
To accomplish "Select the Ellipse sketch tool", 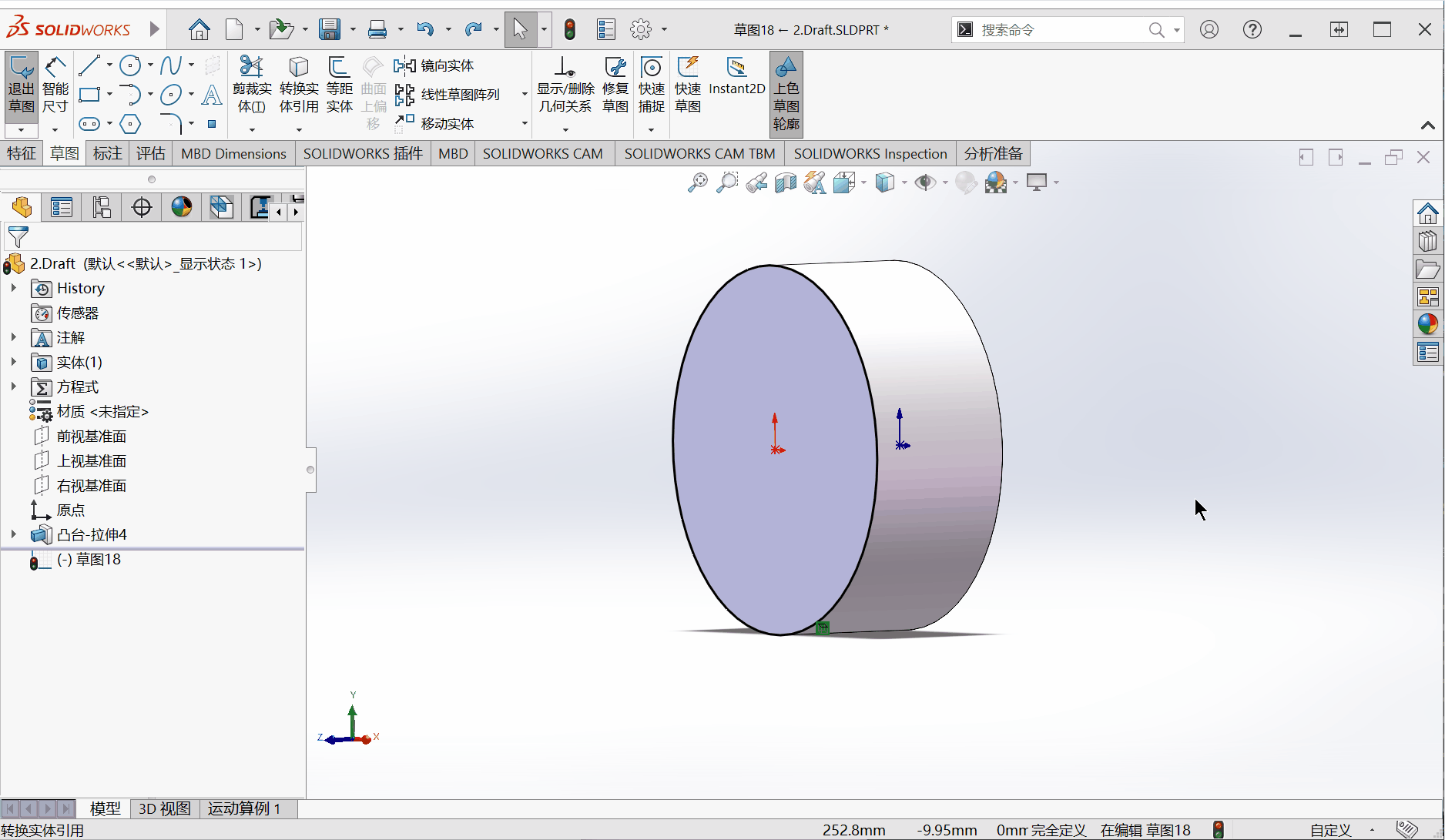I will point(171,95).
